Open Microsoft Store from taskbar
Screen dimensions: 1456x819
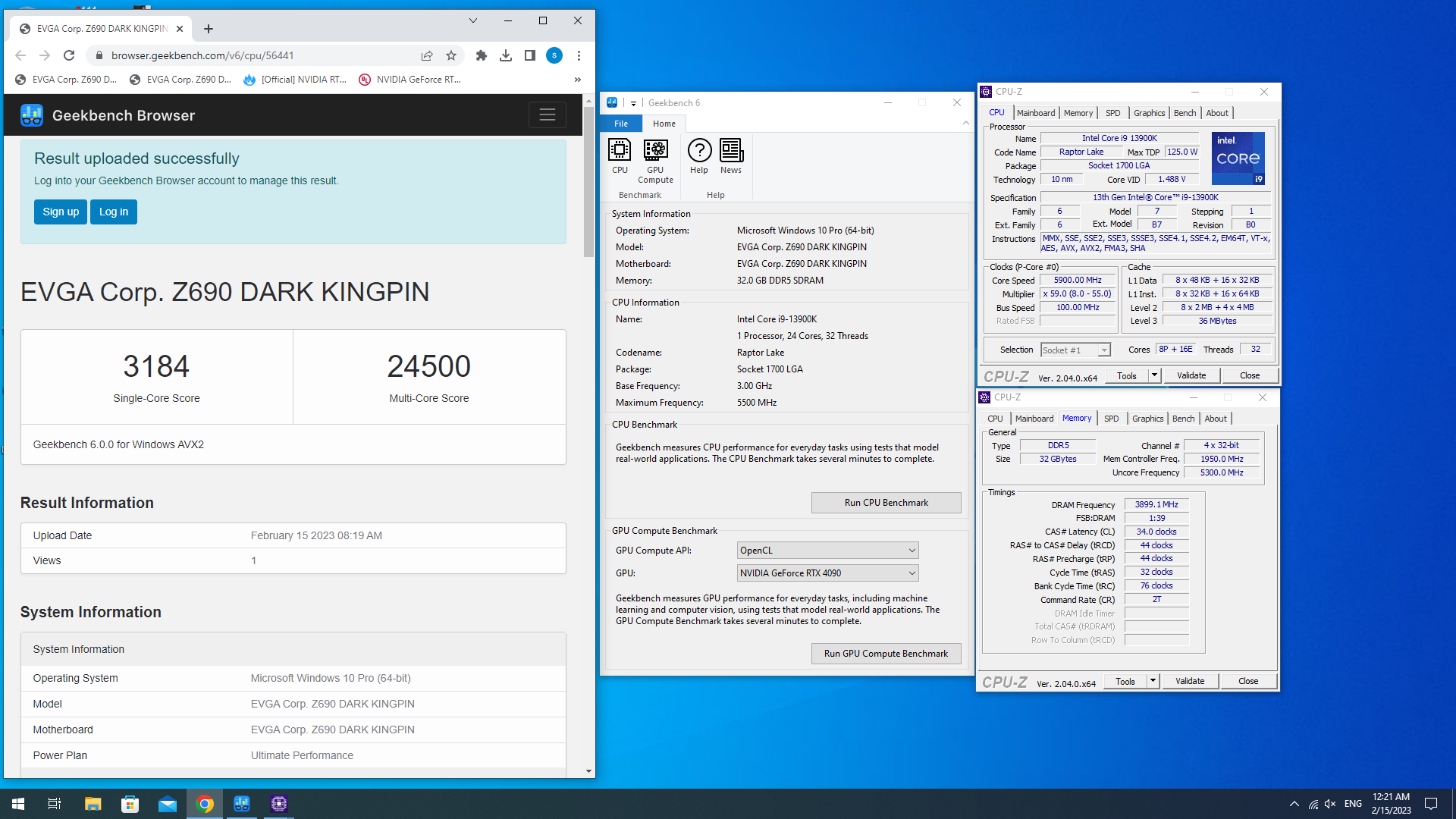(x=130, y=804)
